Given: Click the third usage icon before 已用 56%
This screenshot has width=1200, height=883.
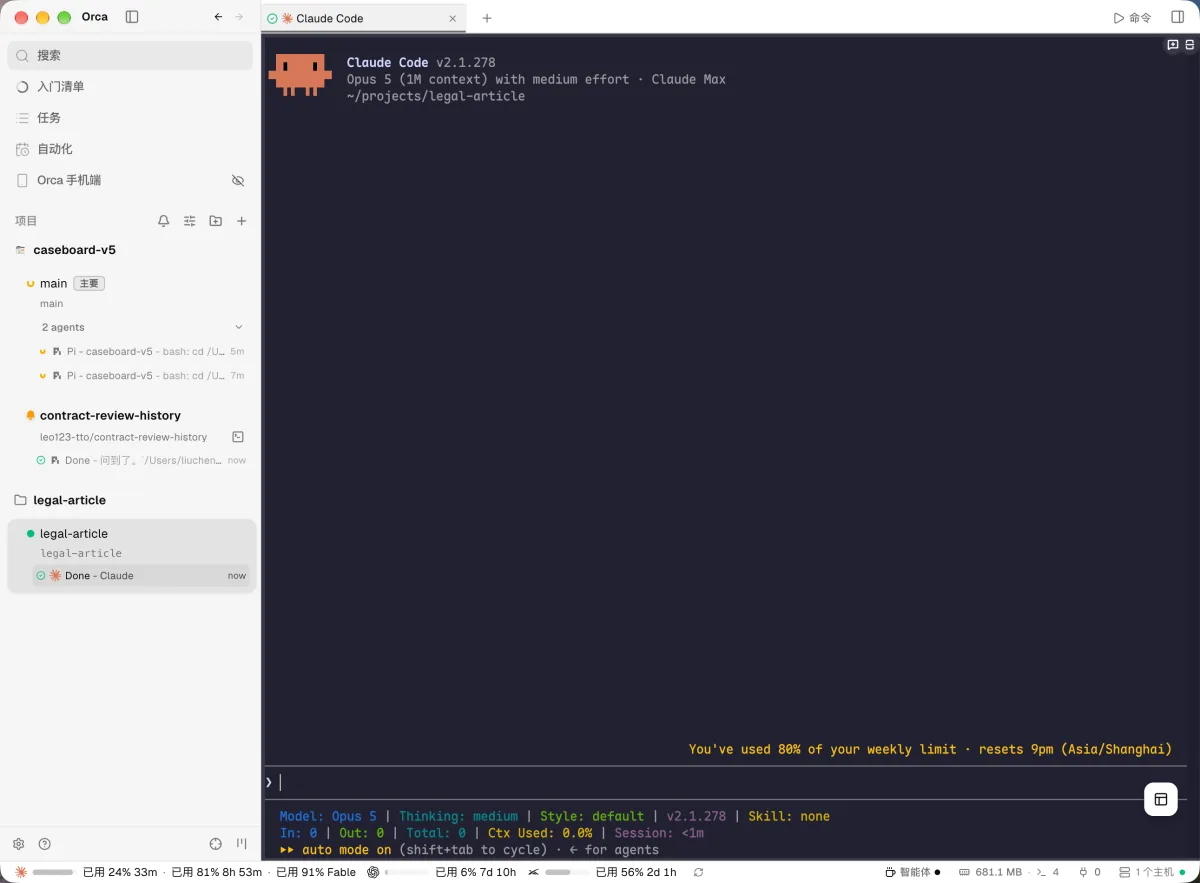Looking at the screenshot, I should pyautogui.click(x=534, y=872).
